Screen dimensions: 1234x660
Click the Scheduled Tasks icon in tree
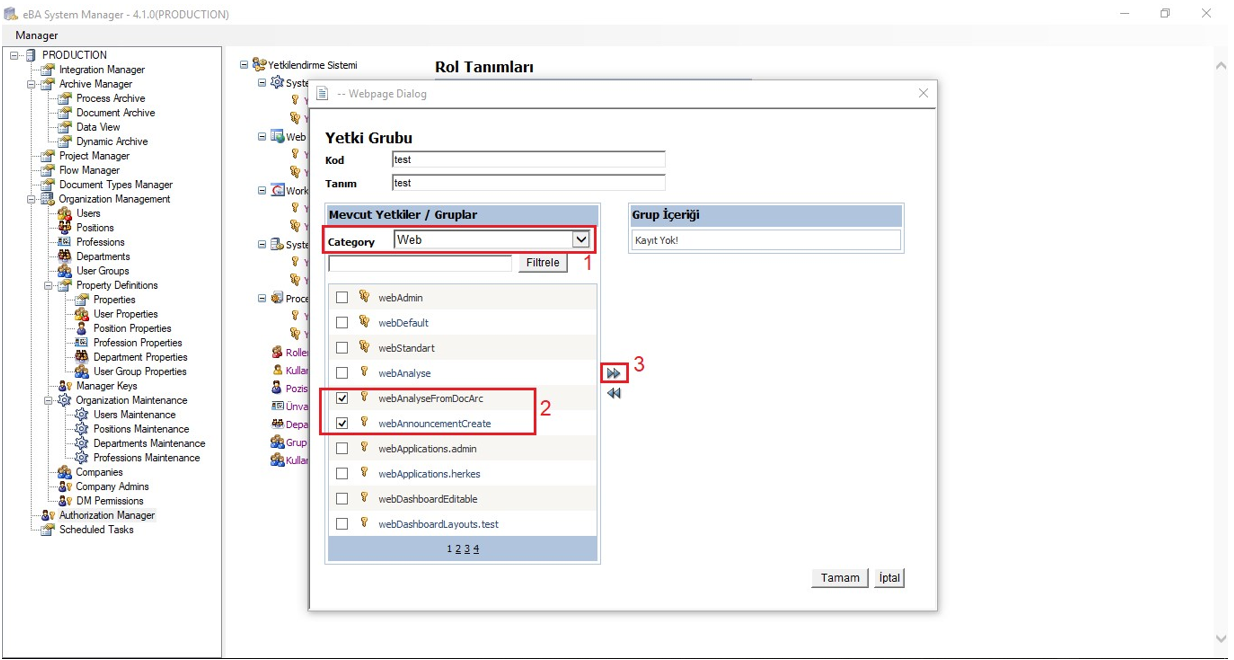click(47, 530)
